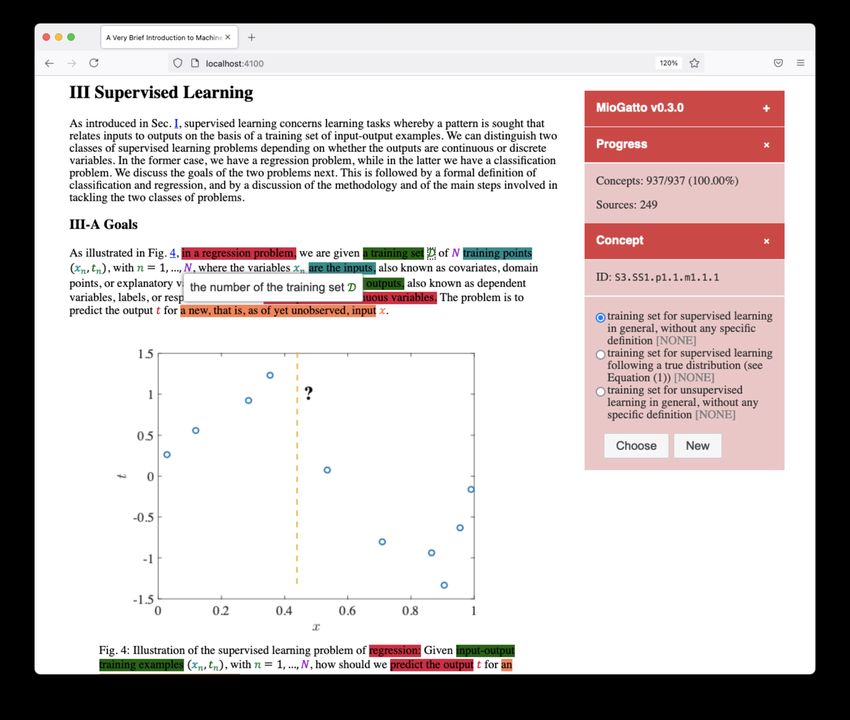
Task: Select the boxed symbol 𝒟 after 'a training set'
Action: (x=431, y=253)
